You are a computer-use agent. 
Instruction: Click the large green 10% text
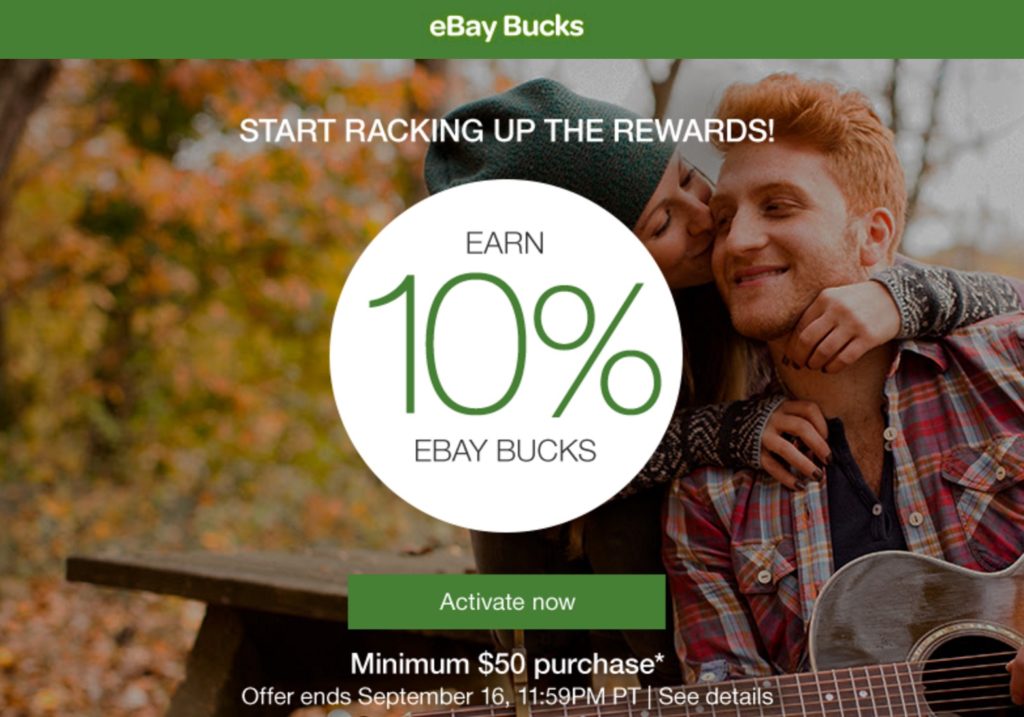pyautogui.click(x=515, y=346)
